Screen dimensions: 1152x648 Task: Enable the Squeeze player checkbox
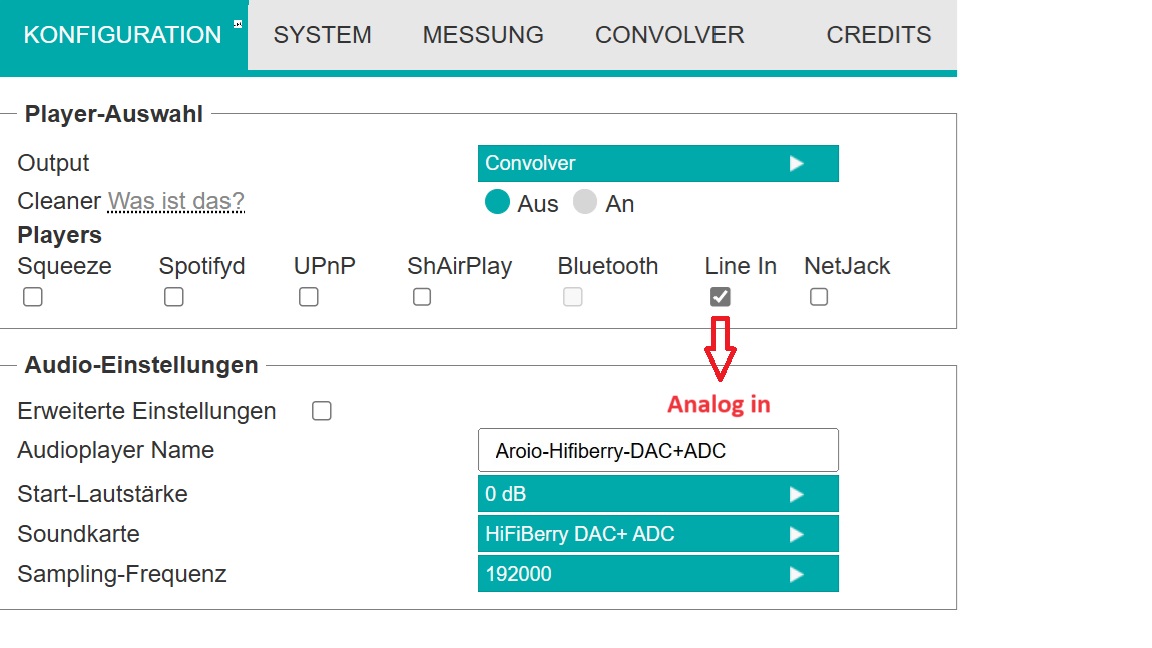[31, 296]
